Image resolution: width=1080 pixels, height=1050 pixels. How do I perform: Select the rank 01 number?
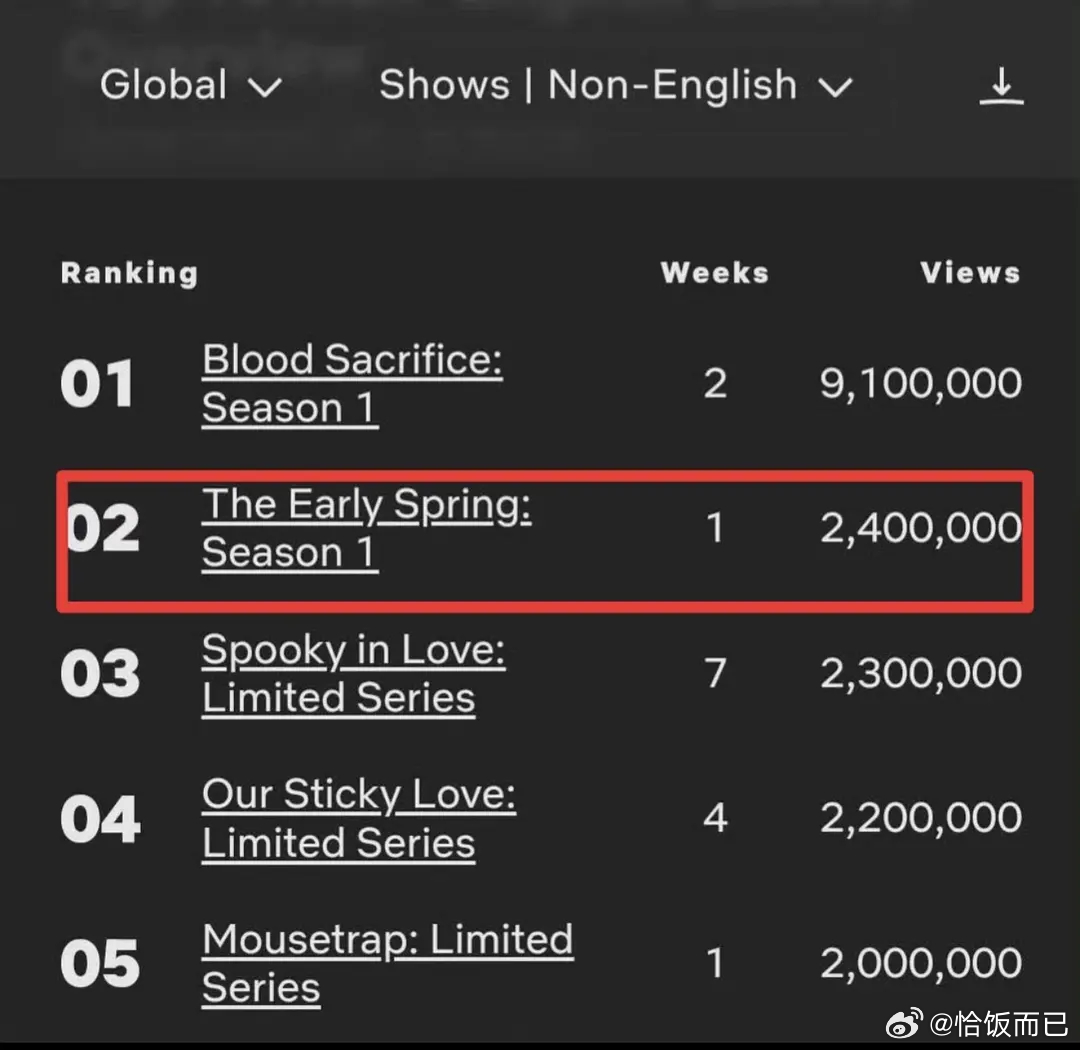(97, 384)
